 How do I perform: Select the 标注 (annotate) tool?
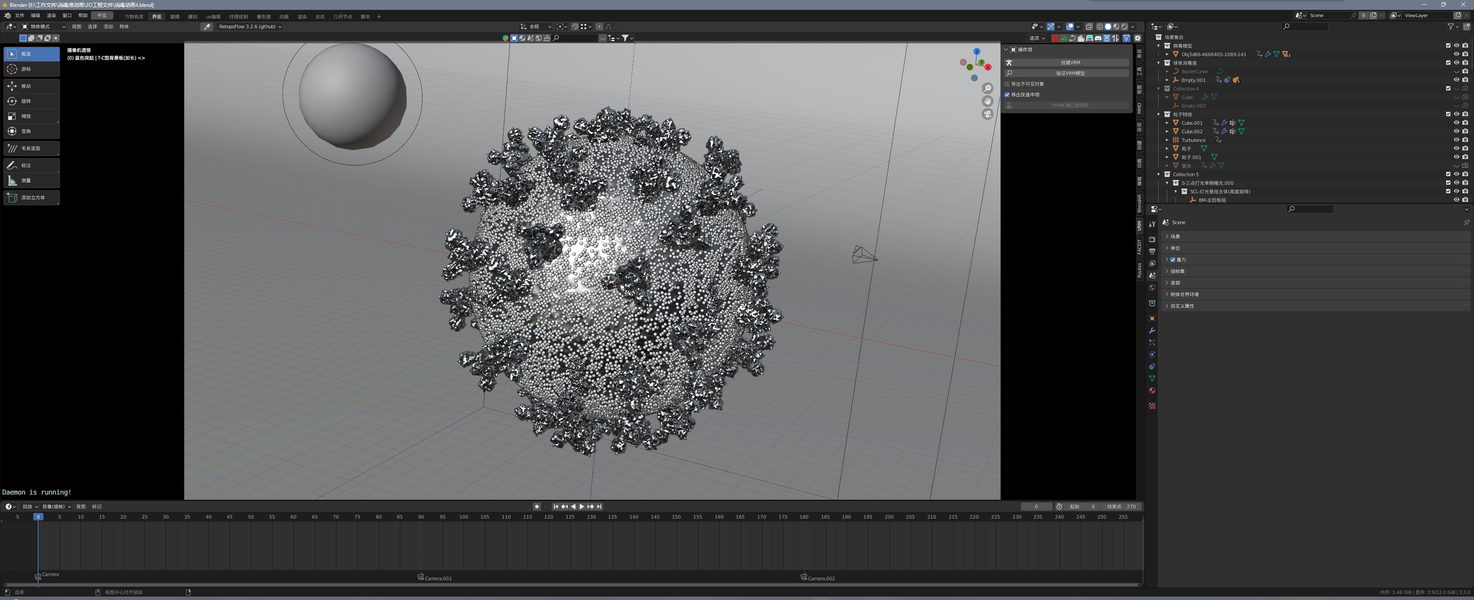[32, 165]
